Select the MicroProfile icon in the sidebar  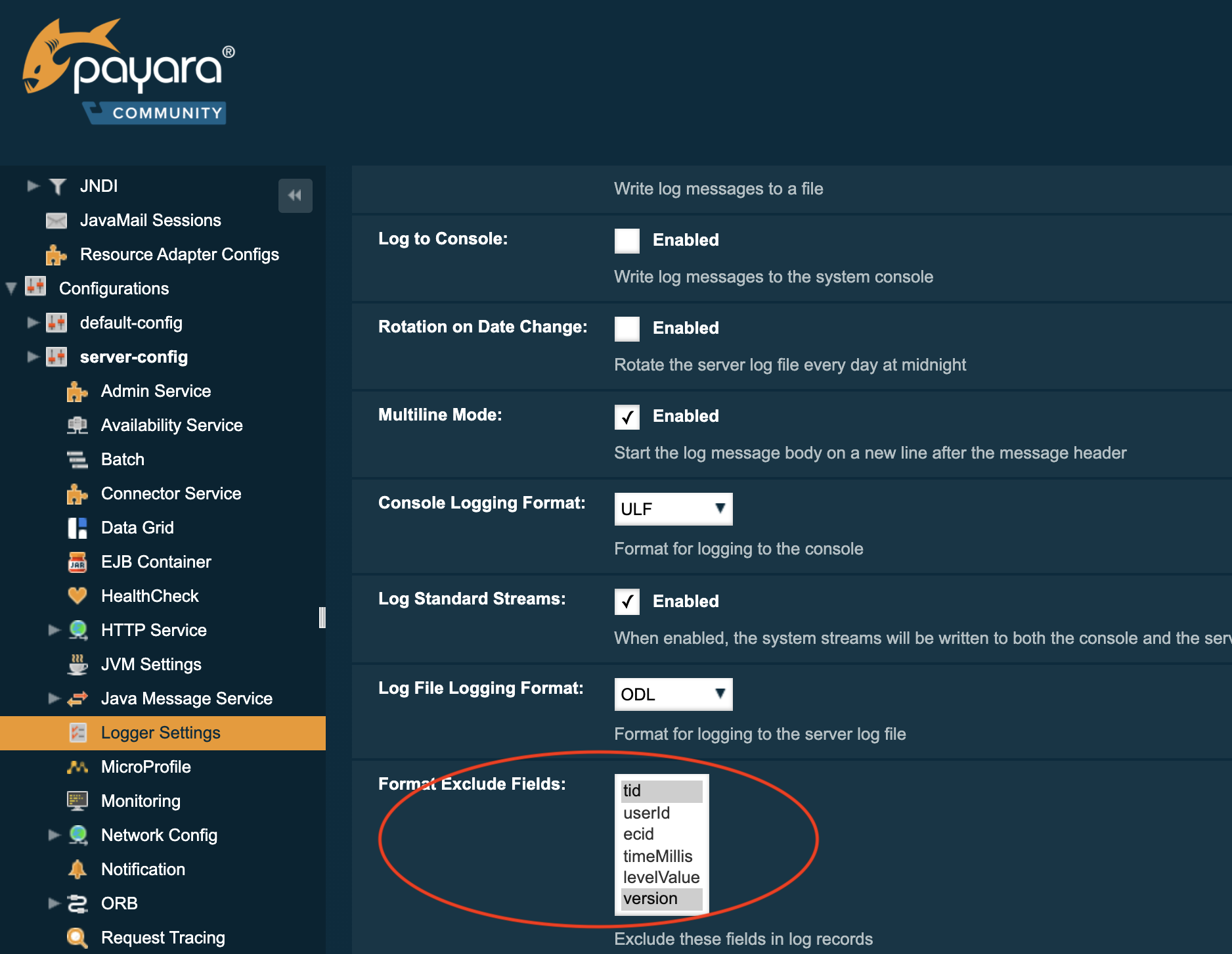[77, 767]
